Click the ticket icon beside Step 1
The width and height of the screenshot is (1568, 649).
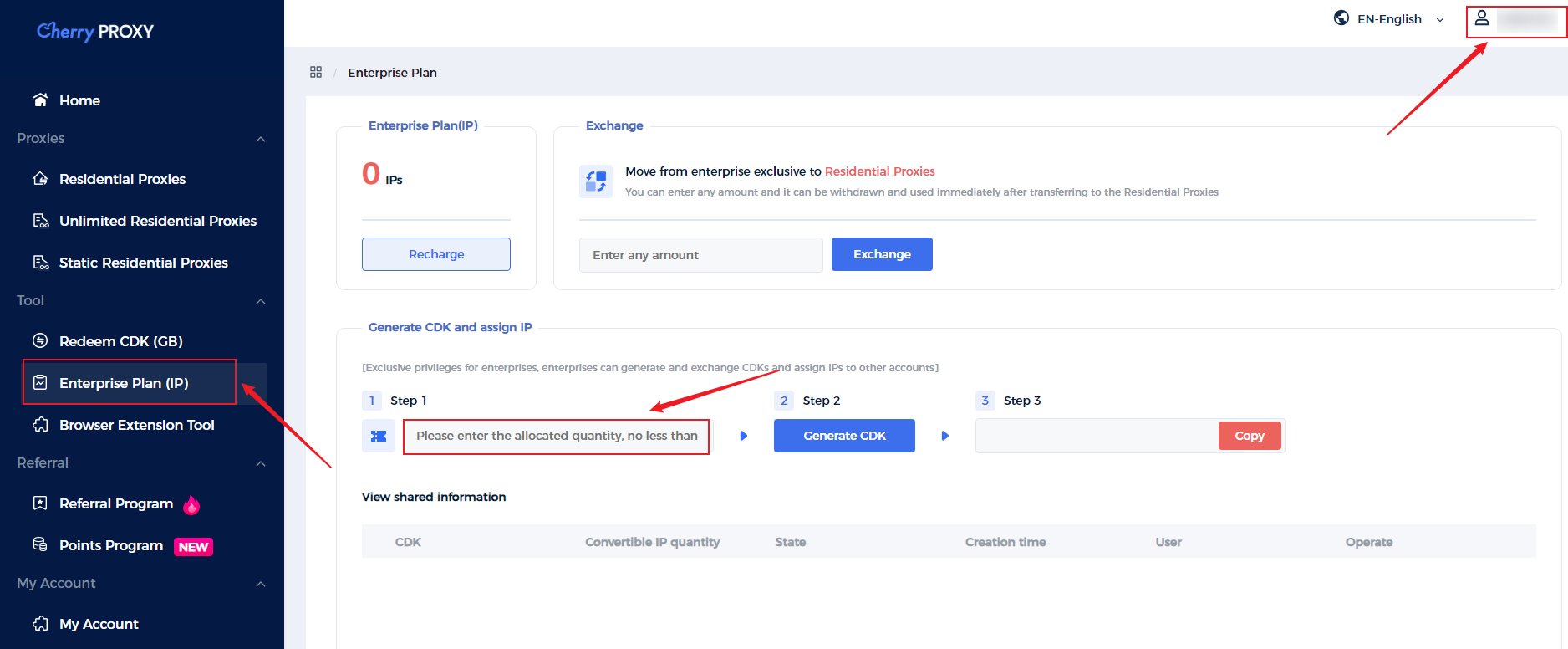pos(379,436)
